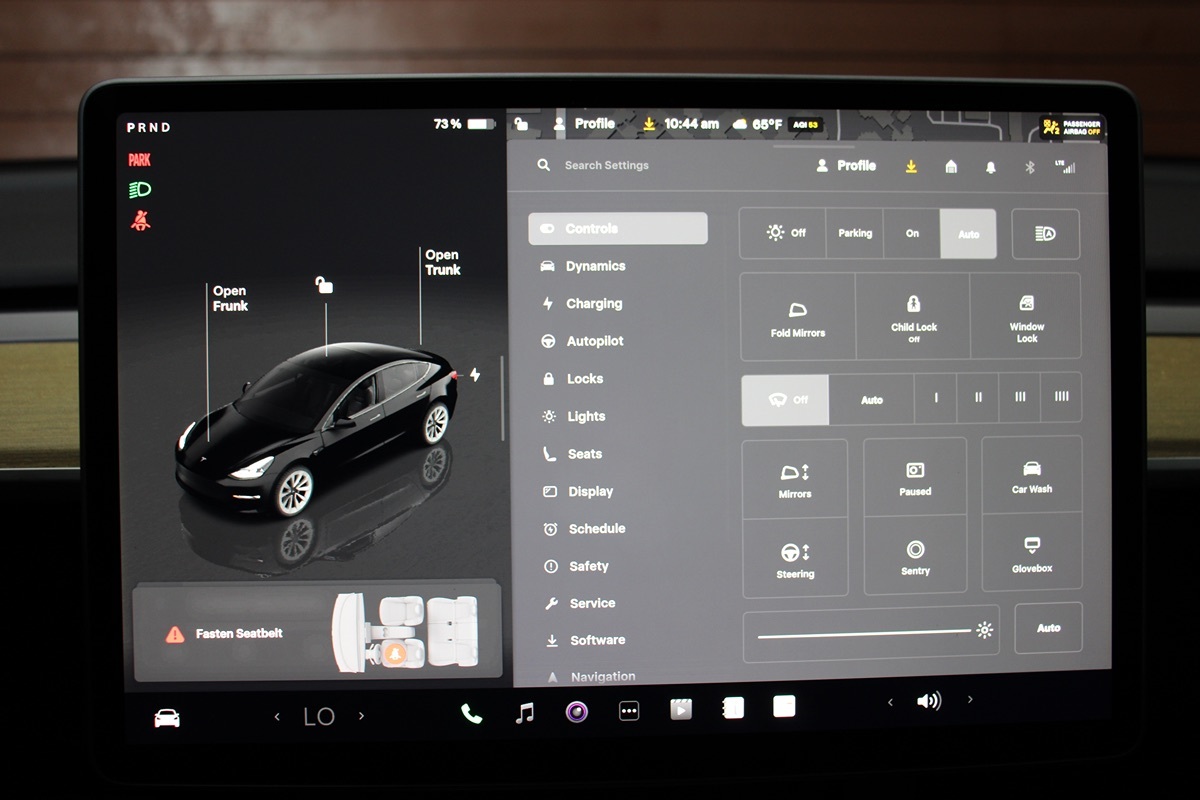Select Charging in settings sidebar
Viewport: 1200px width, 800px height.
click(x=593, y=304)
